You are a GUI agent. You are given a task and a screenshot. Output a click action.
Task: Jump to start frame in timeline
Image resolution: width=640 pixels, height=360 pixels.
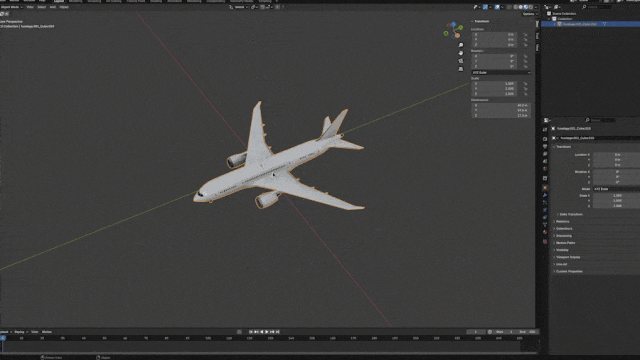pyautogui.click(x=251, y=332)
